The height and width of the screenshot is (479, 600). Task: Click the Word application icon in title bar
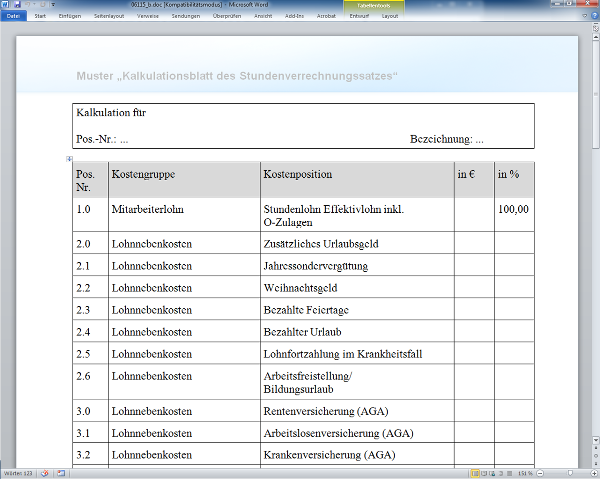tap(6, 5)
